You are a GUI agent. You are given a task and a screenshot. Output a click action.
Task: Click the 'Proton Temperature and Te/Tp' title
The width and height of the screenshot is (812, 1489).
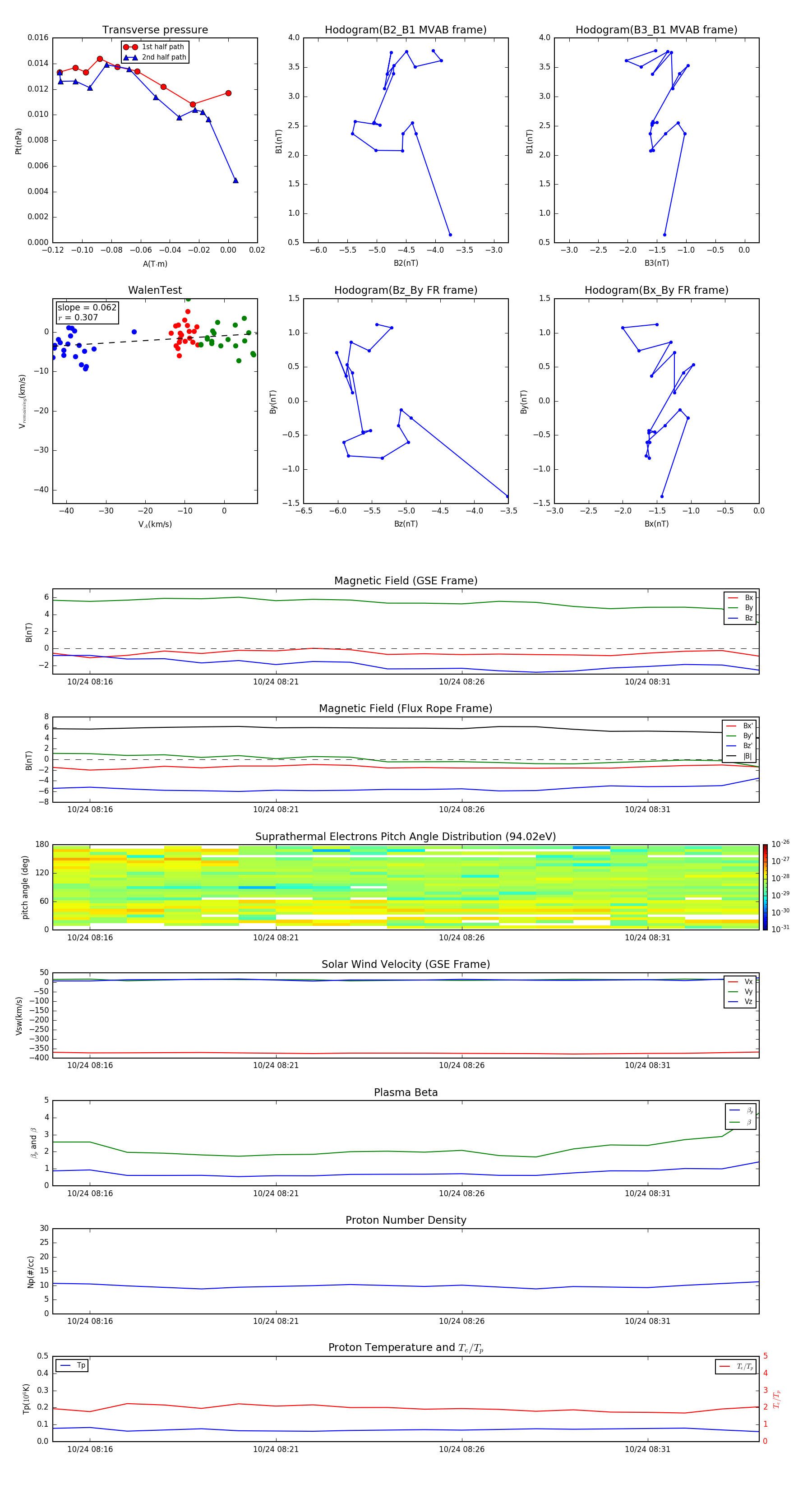point(406,1348)
